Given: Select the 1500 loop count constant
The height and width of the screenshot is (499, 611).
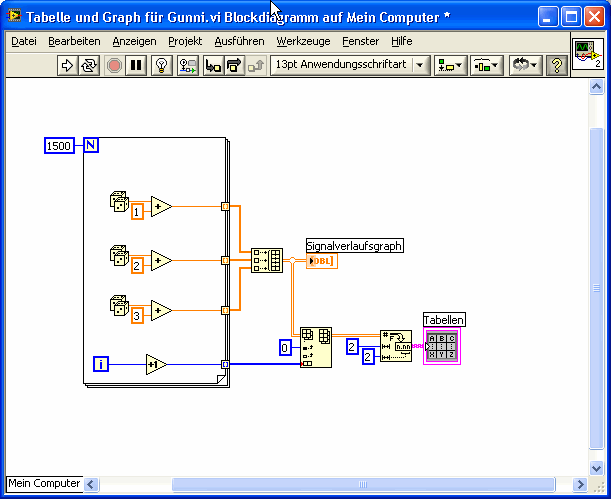Looking at the screenshot, I should click(59, 146).
